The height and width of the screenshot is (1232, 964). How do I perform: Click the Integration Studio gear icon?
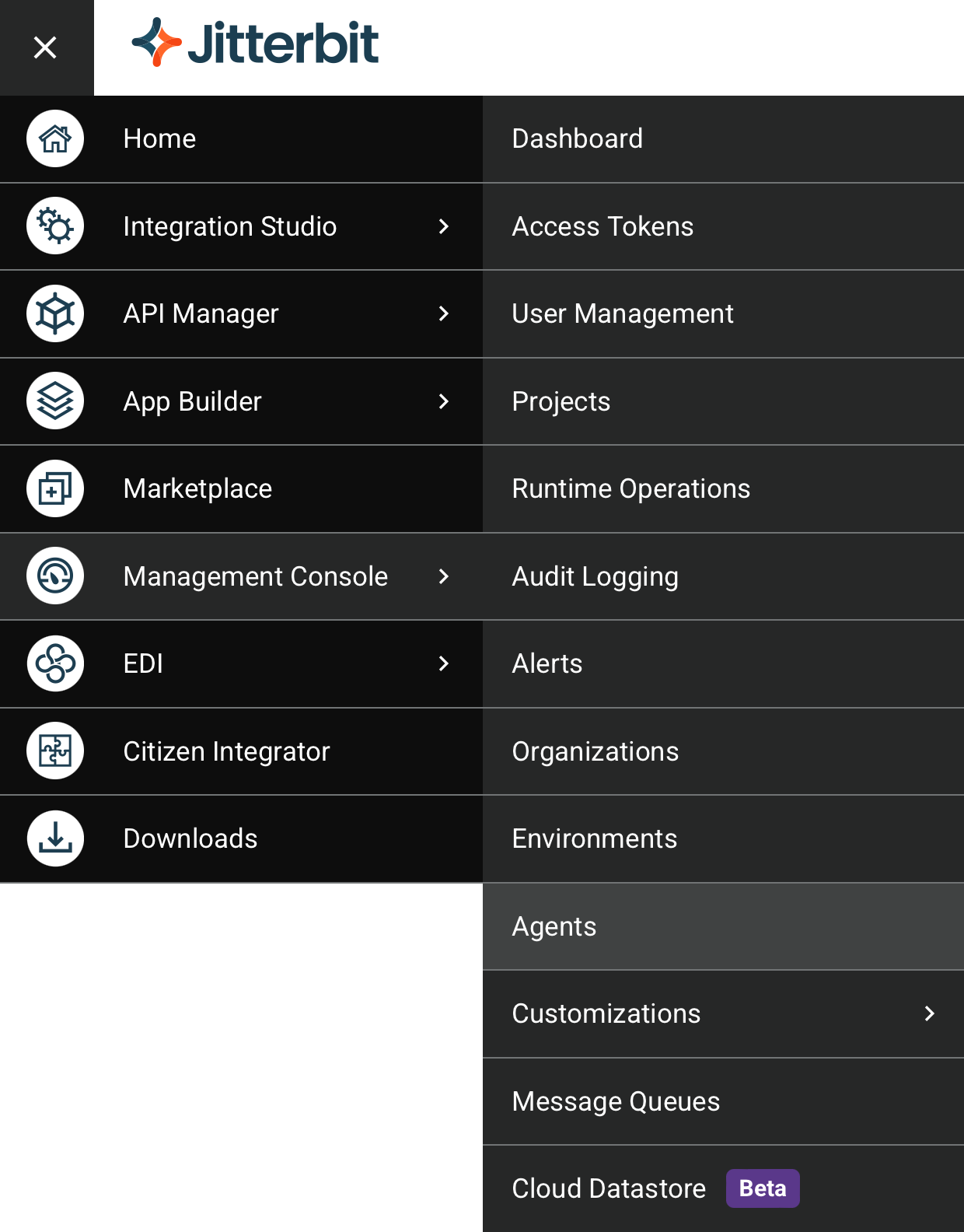pyautogui.click(x=55, y=226)
